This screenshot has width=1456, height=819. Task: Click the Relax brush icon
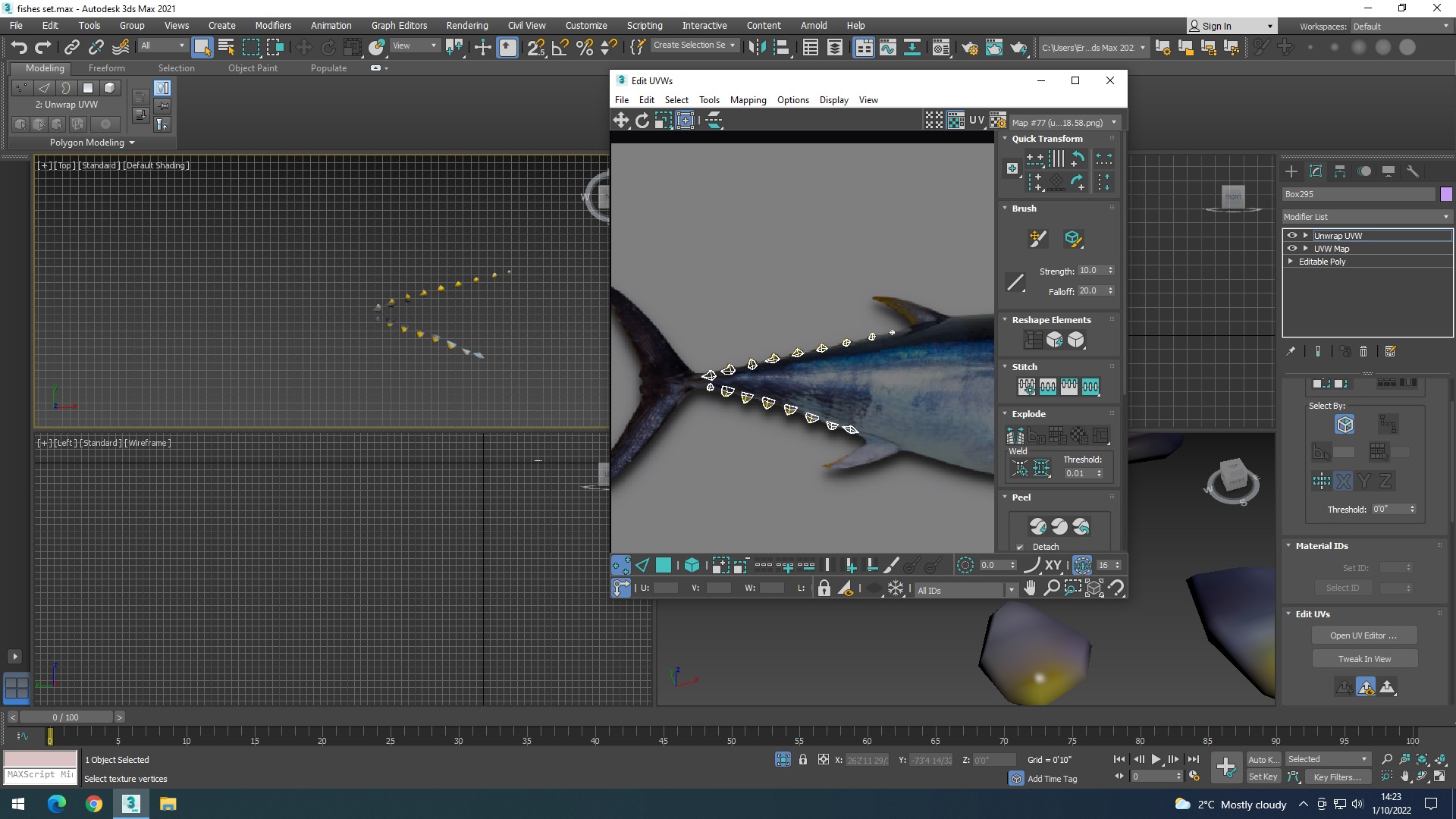tap(1072, 239)
